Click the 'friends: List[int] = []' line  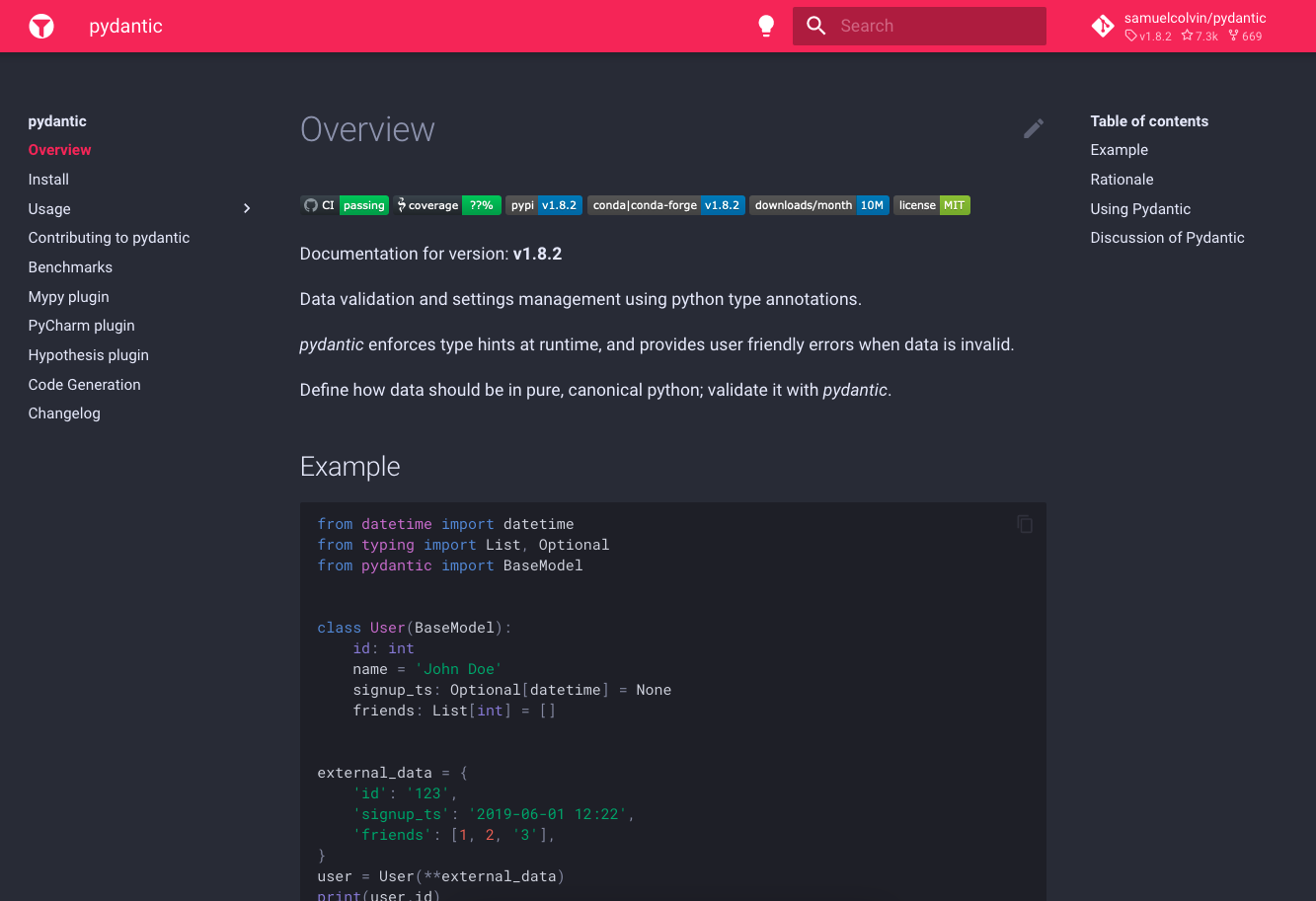[454, 711]
